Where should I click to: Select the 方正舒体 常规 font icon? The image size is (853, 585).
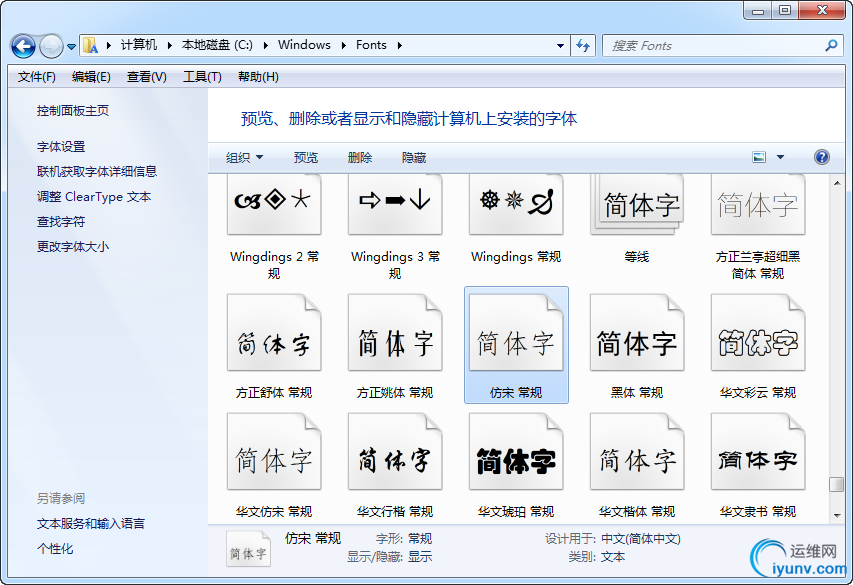274,332
